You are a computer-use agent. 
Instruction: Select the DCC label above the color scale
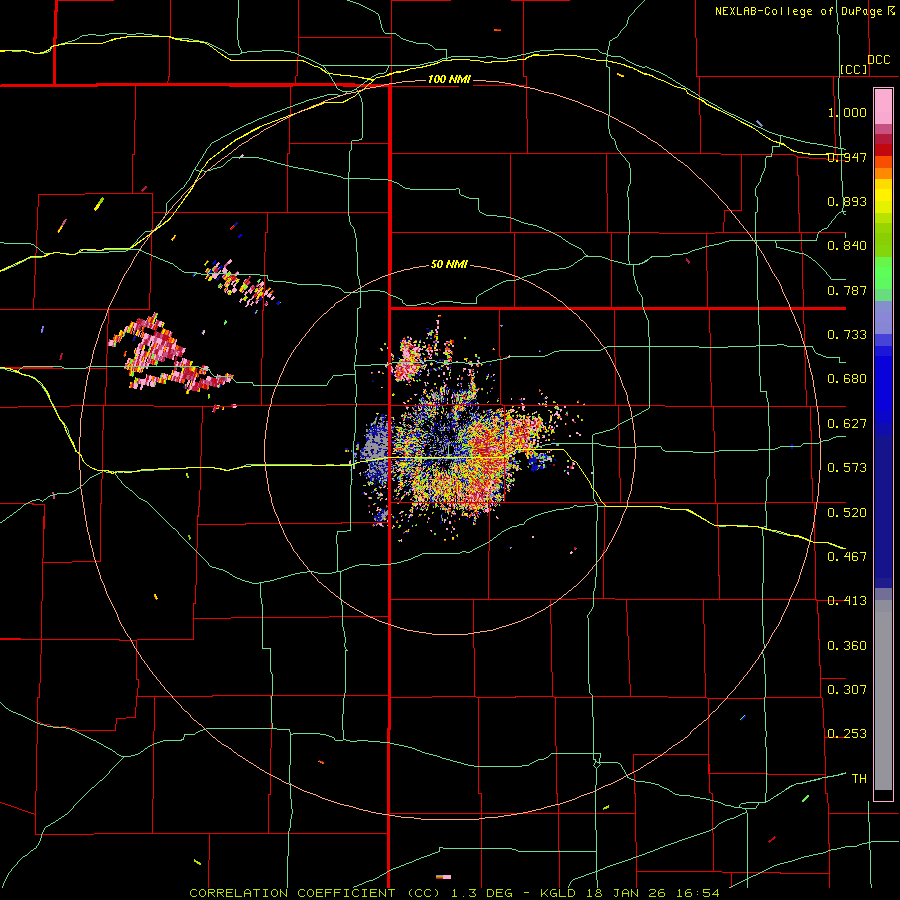point(878,60)
